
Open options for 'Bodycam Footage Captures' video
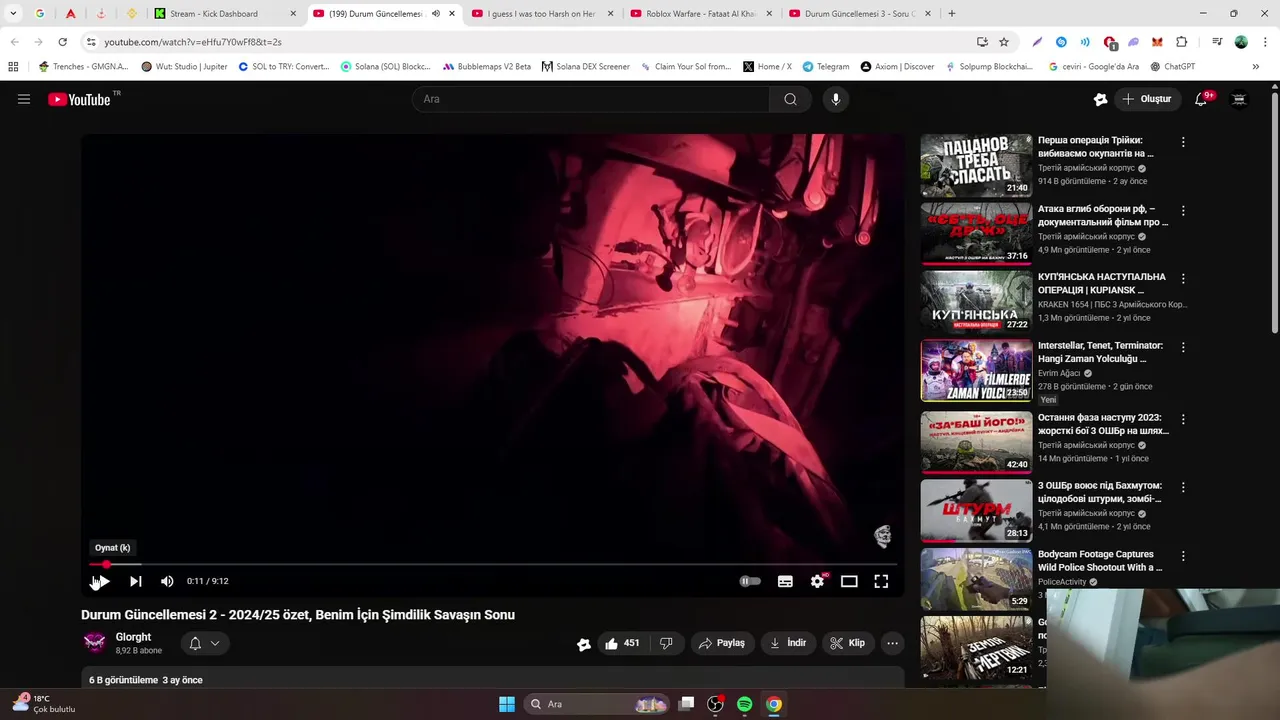(x=1183, y=555)
